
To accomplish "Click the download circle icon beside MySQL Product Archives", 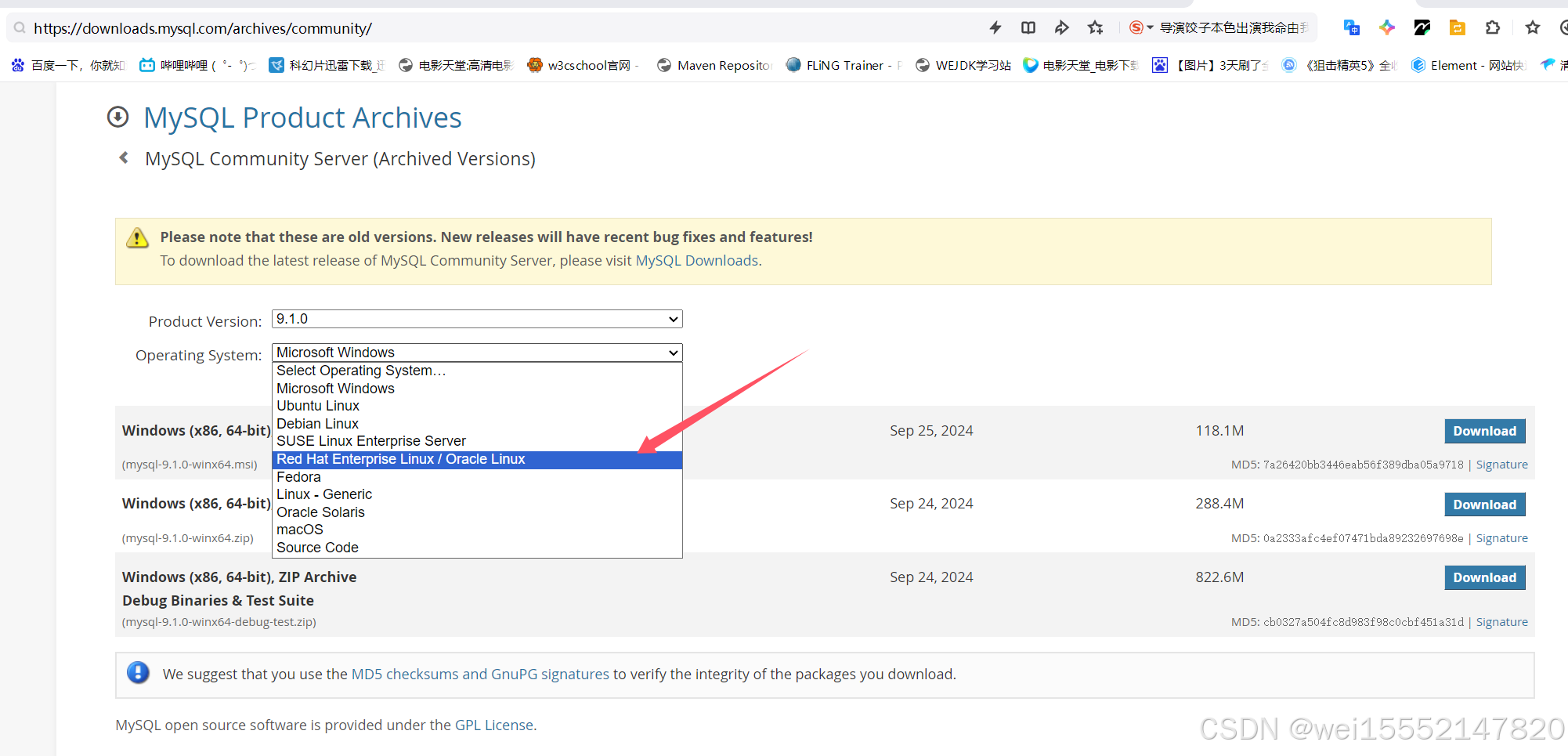I will pos(117,118).
